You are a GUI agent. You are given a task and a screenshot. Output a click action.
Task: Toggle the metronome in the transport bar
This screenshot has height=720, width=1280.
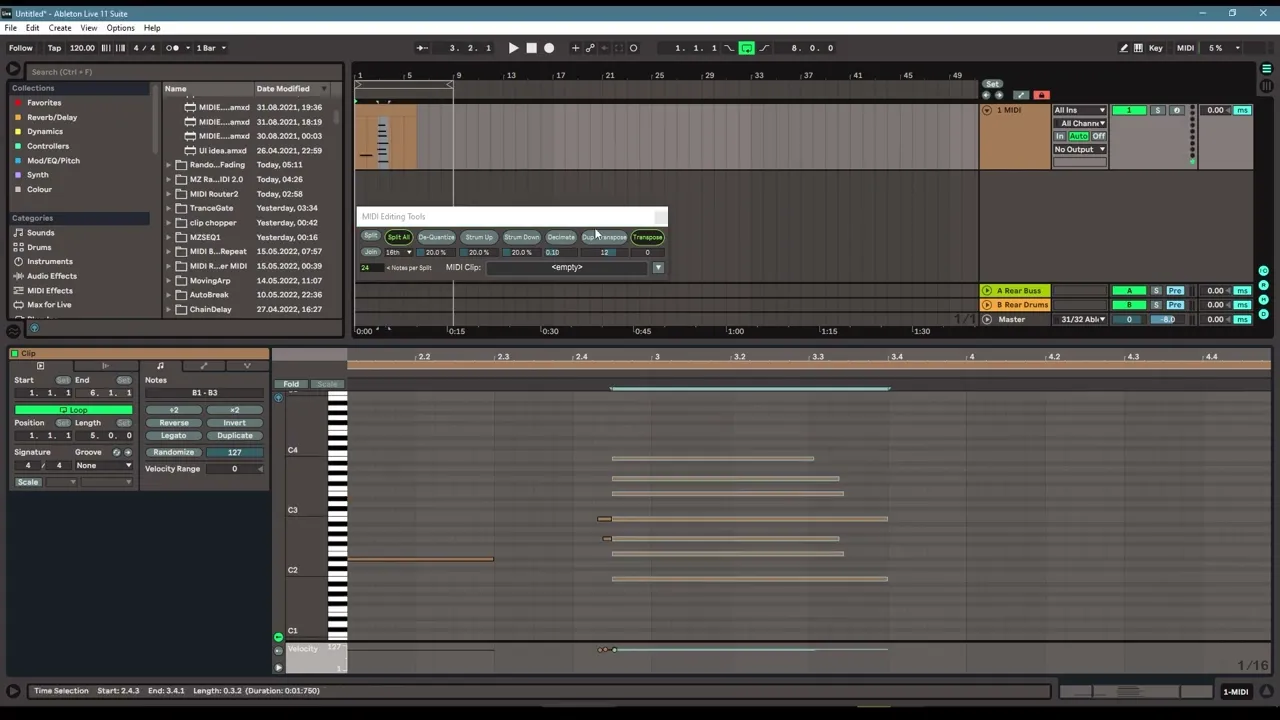tap(173, 48)
